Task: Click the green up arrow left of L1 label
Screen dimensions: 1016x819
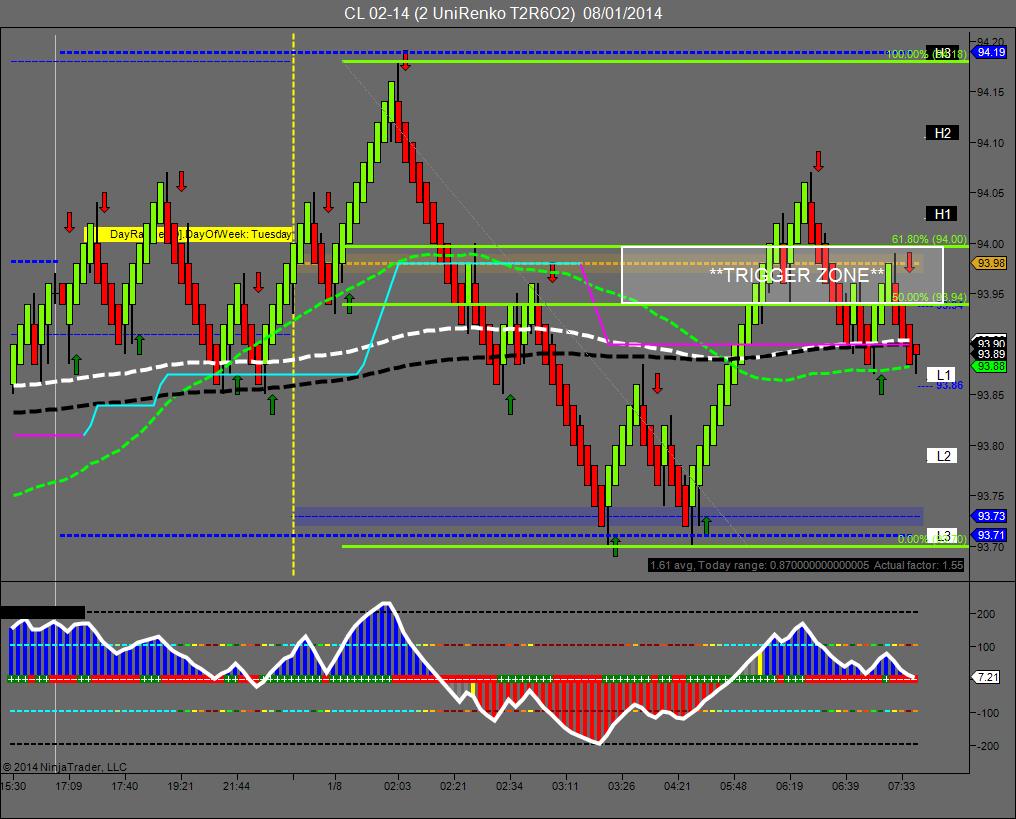Action: click(x=881, y=384)
